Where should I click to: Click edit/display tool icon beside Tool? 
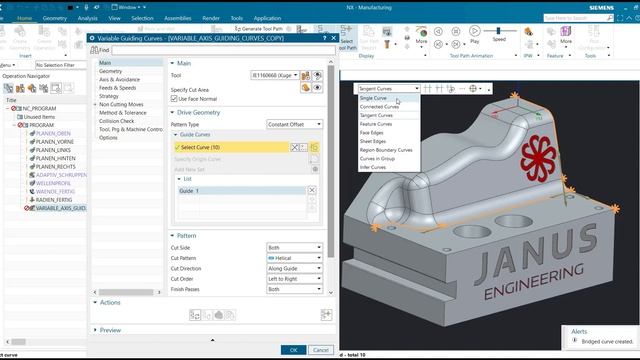[306, 76]
